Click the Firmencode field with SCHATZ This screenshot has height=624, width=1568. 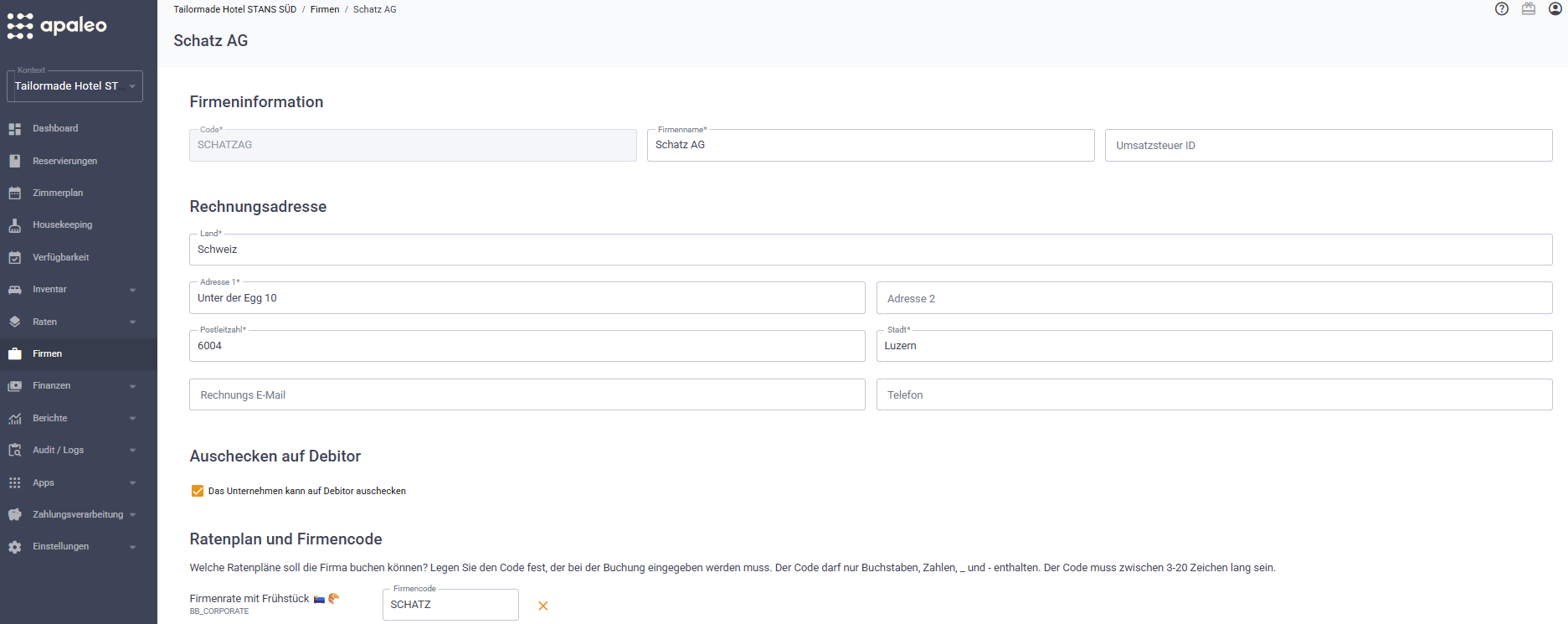[450, 605]
